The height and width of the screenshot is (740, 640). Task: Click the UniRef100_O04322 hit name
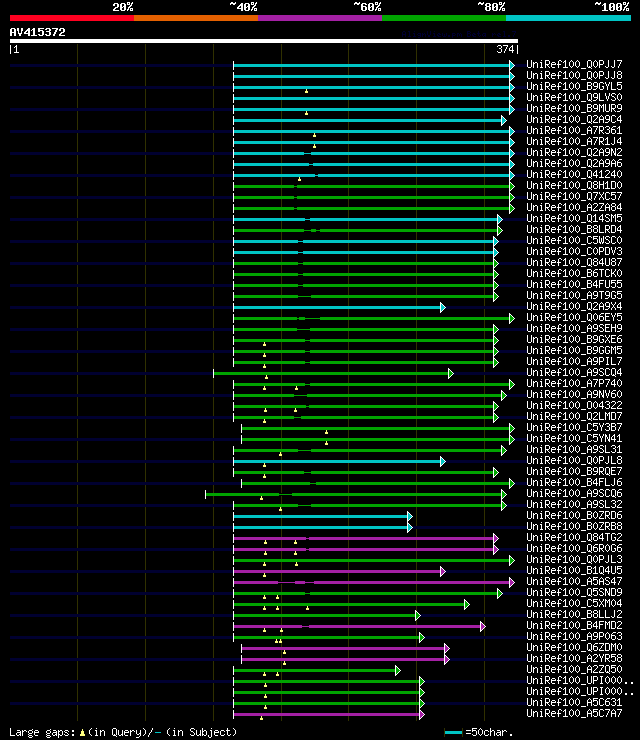pyautogui.click(x=574, y=405)
